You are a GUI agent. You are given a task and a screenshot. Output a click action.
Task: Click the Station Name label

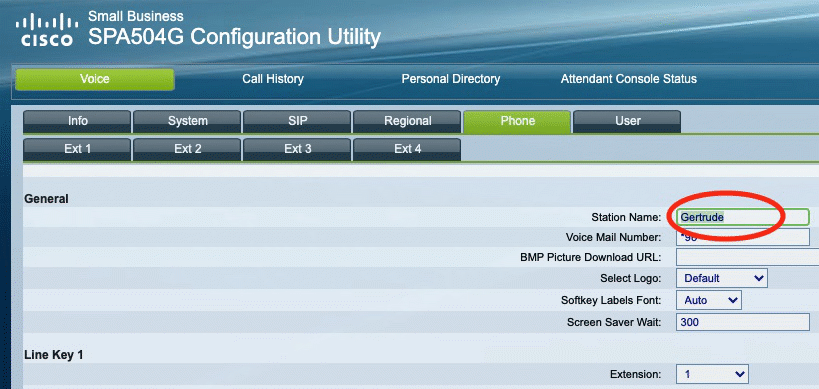point(626,217)
